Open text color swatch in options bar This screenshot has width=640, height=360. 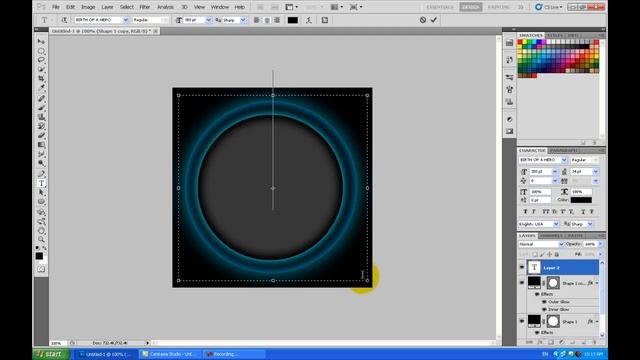(293, 20)
